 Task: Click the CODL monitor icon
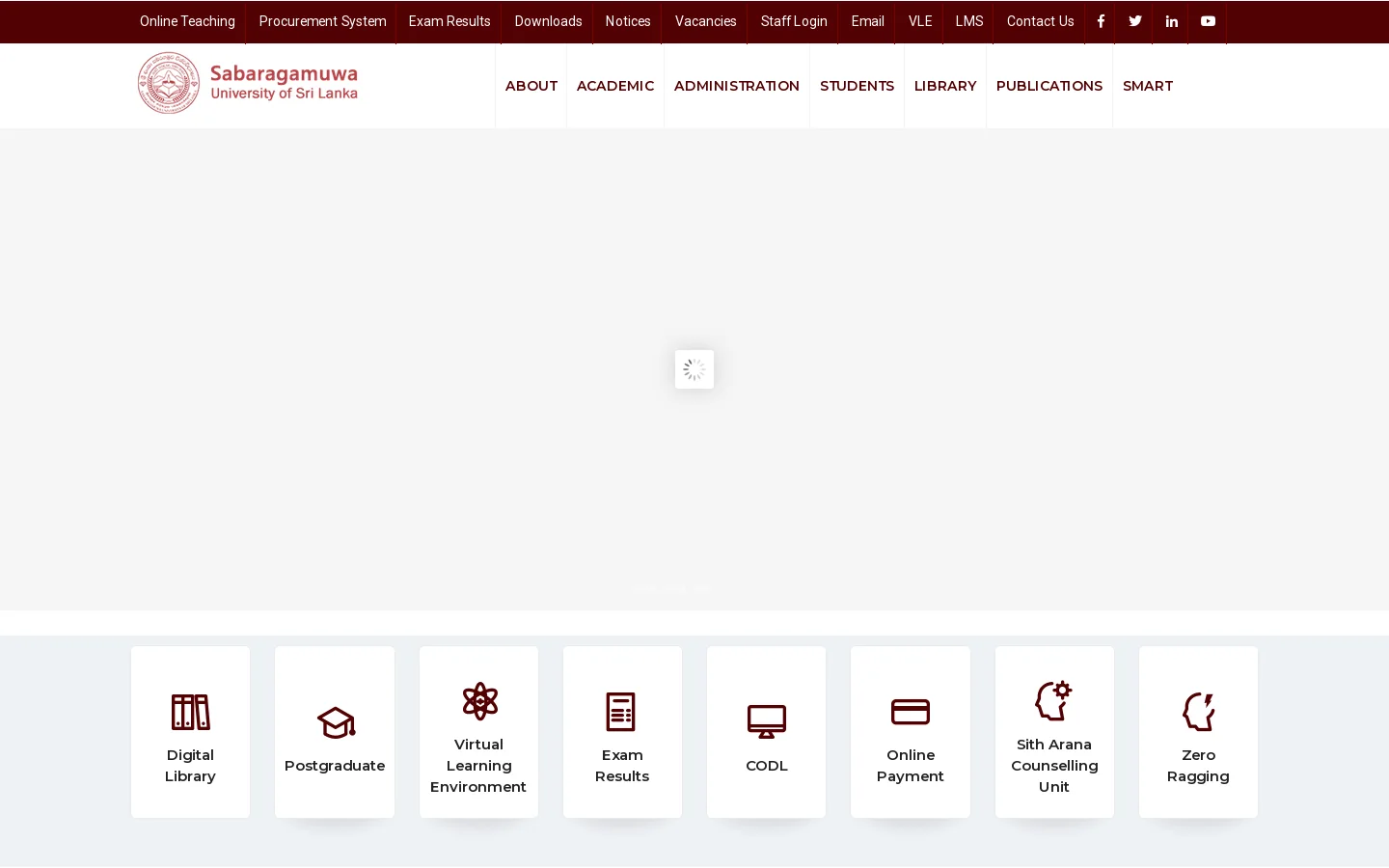(767, 721)
